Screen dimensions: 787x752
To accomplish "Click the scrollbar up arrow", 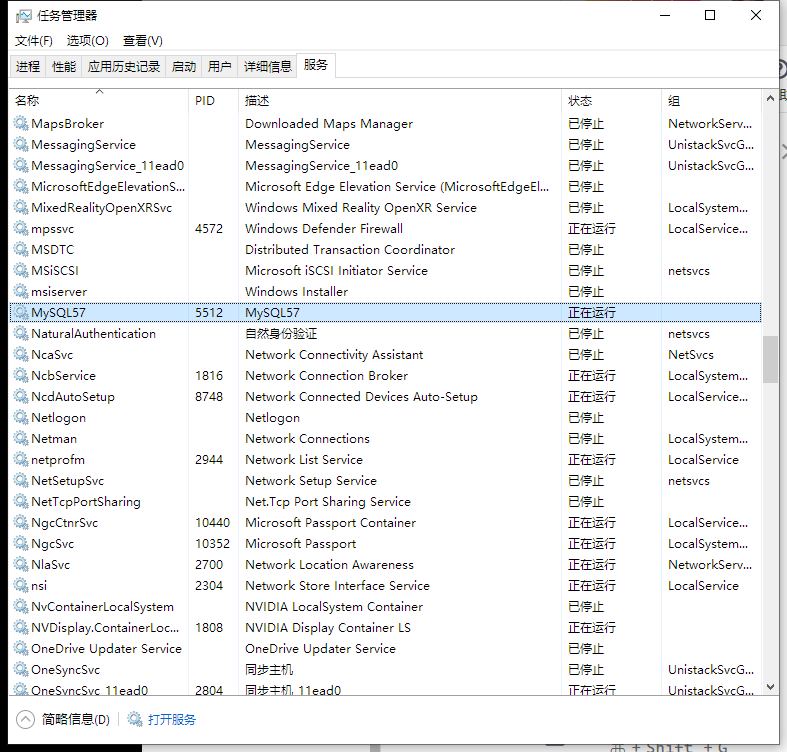I will pyautogui.click(x=770, y=99).
